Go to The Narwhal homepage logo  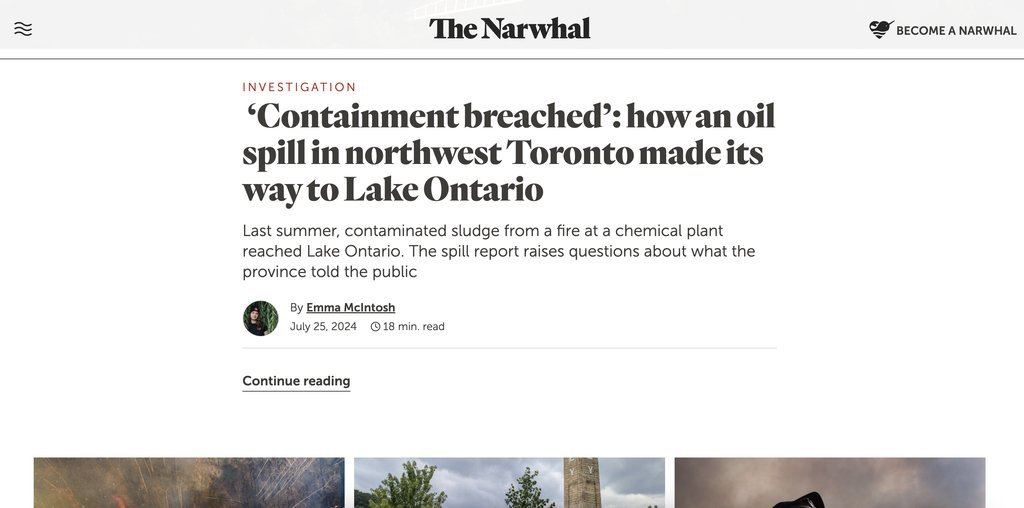pos(509,29)
